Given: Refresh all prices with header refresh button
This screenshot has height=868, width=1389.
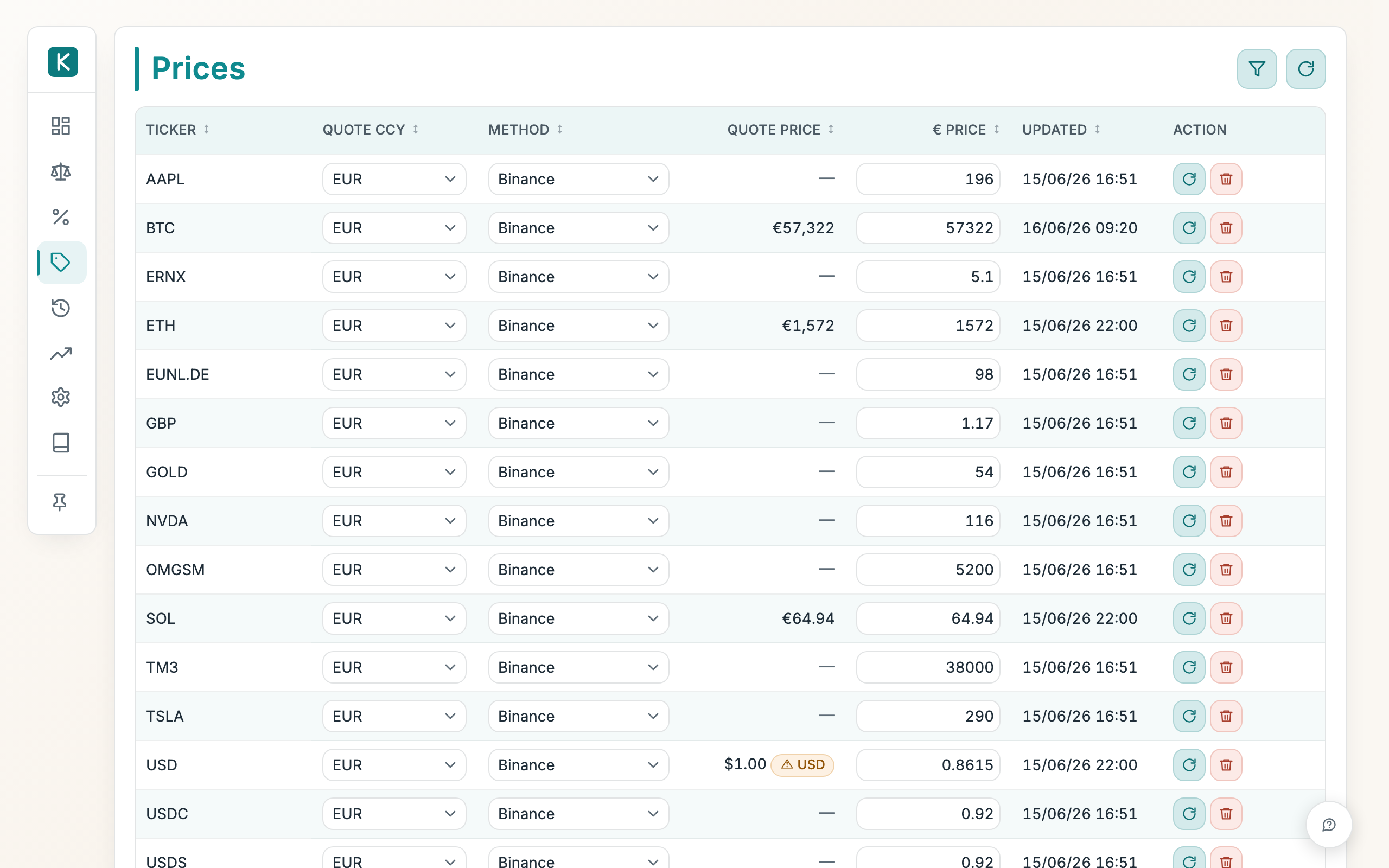Looking at the screenshot, I should coord(1305,69).
